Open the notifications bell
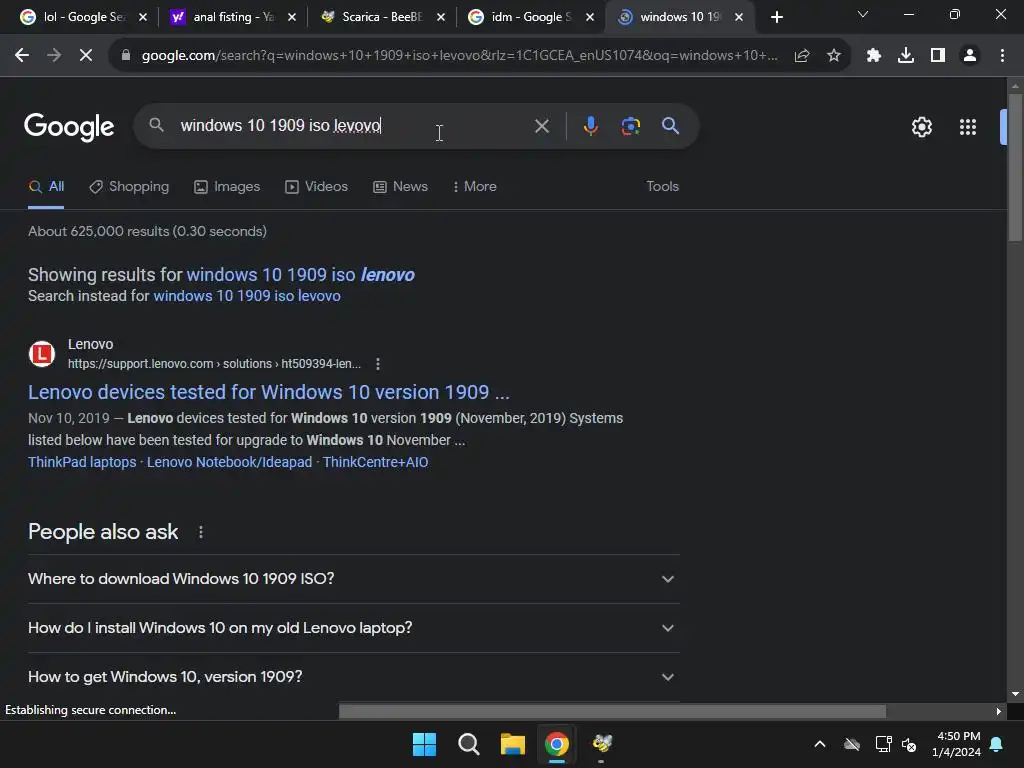Viewport: 1024px width, 768px height. click(x=997, y=744)
